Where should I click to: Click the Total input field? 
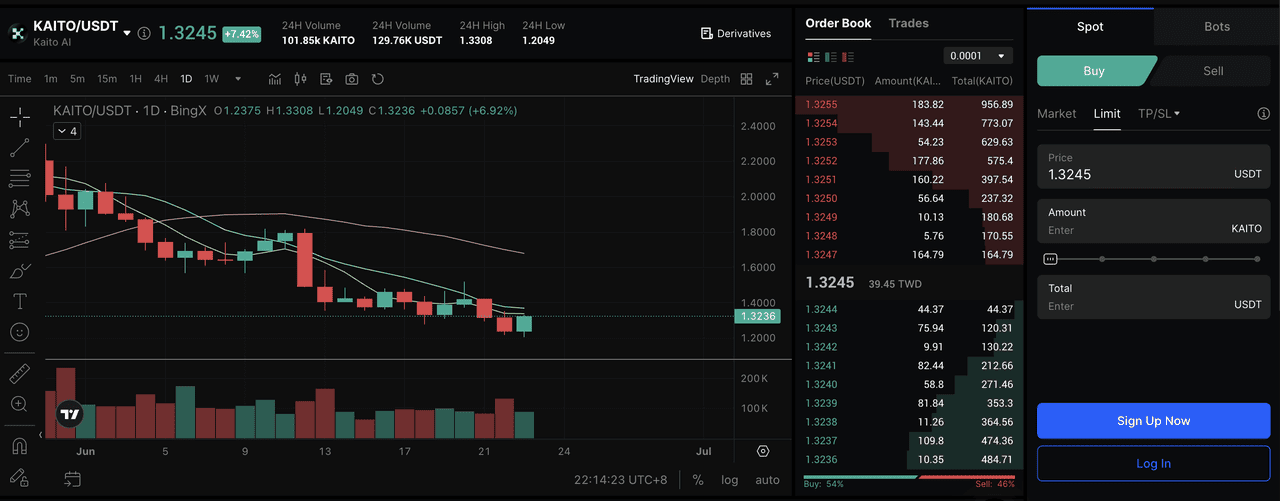click(x=1153, y=297)
